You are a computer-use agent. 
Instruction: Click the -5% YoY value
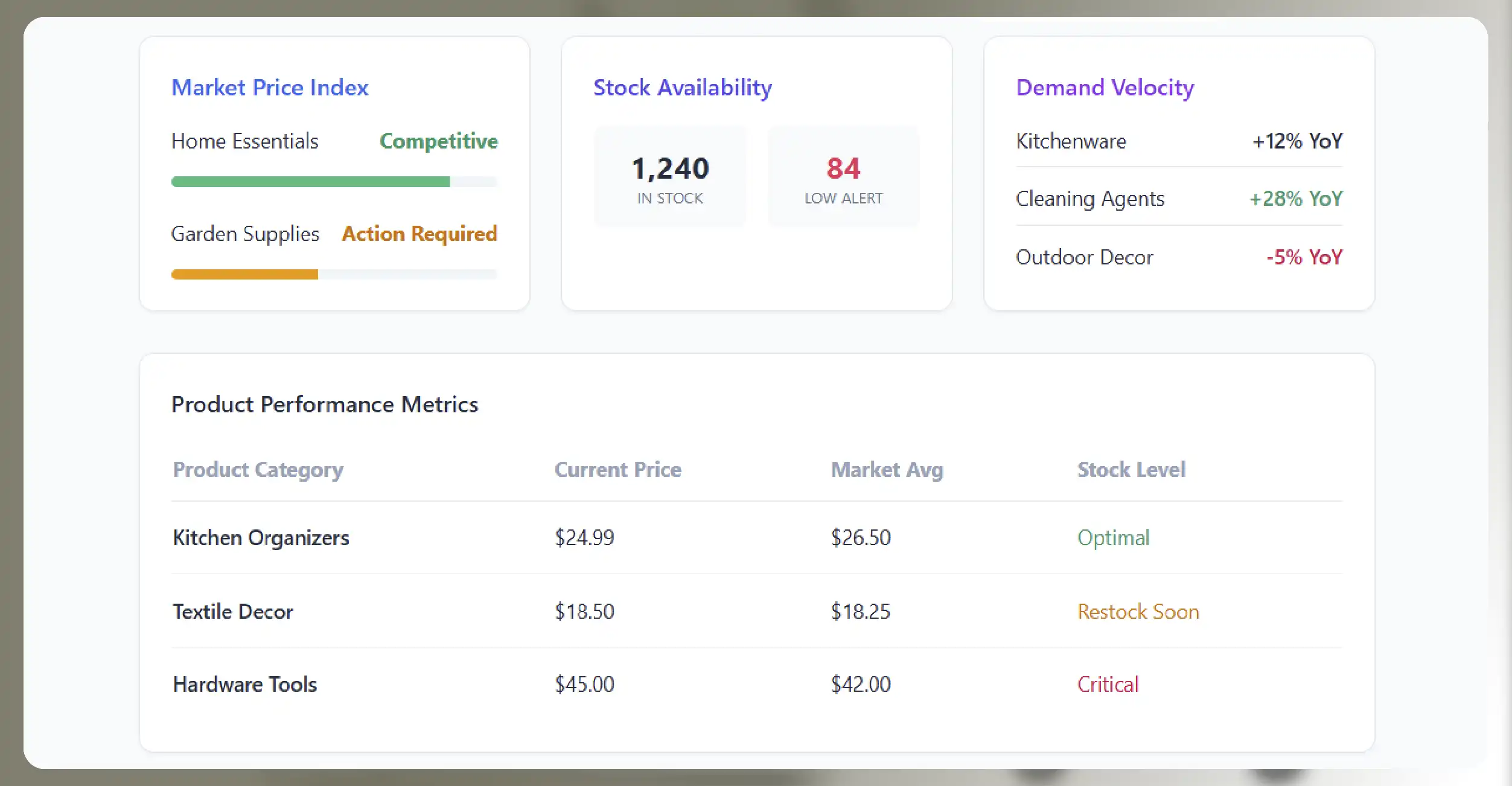tap(1304, 257)
